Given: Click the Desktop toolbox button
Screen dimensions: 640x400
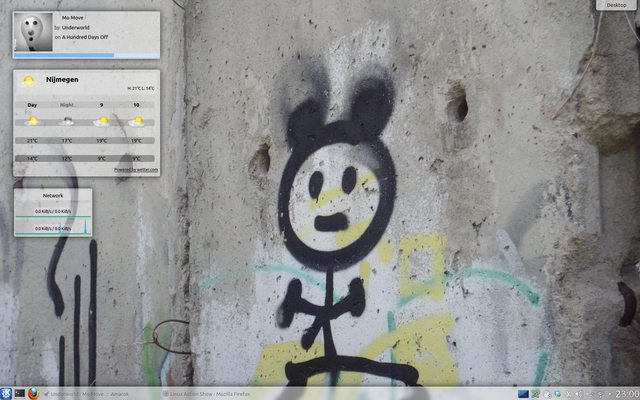Looking at the screenshot, I should click(616, 5).
